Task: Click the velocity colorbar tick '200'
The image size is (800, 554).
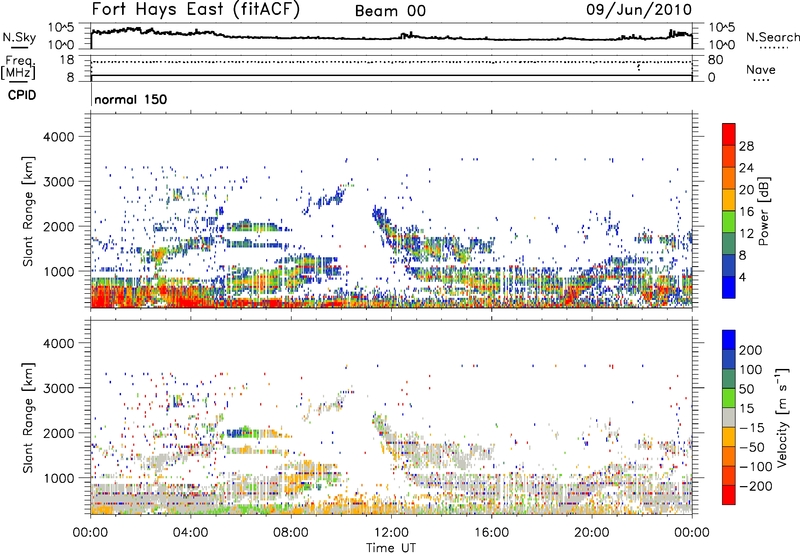Action: (750, 350)
